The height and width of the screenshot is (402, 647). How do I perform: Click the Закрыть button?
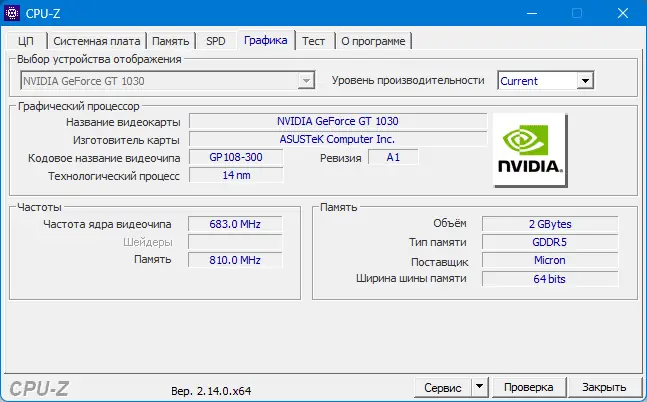pos(604,388)
